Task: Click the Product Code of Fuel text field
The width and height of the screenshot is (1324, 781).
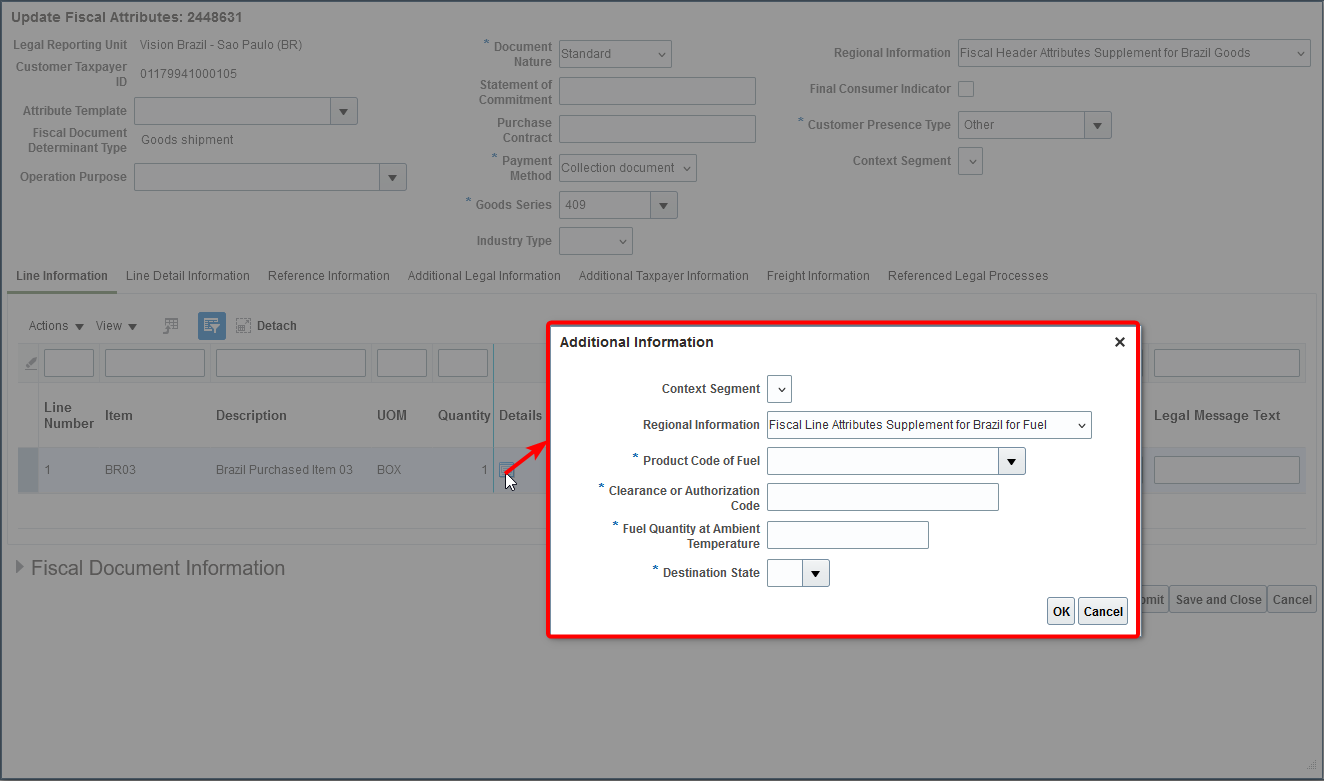Action: coord(883,461)
